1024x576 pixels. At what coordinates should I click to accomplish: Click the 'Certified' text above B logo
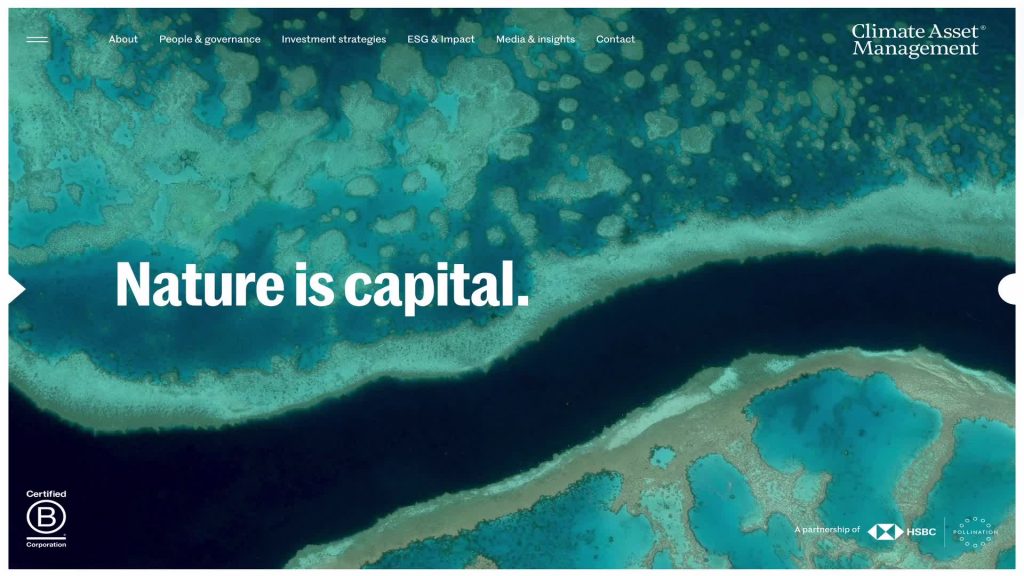pos(46,494)
